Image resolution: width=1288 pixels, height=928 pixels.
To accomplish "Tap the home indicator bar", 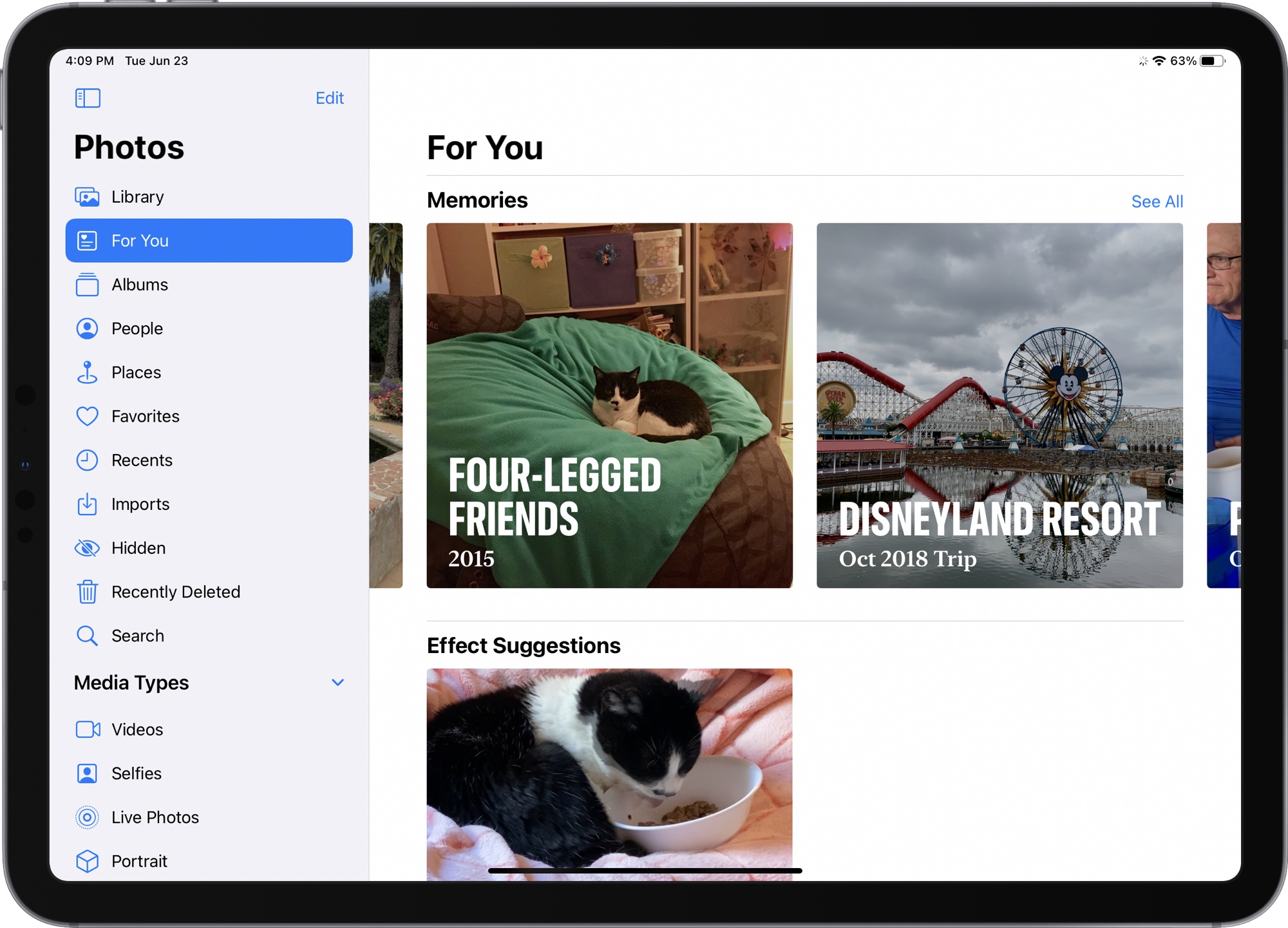I will tap(645, 871).
